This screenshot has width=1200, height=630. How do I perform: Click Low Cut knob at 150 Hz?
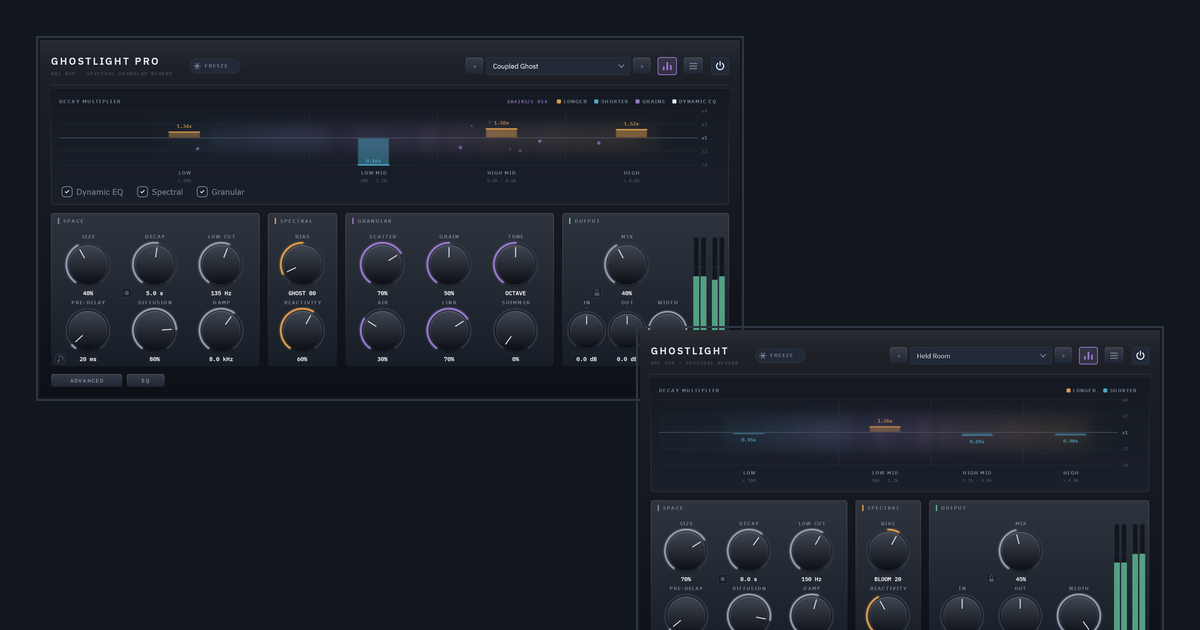point(811,551)
